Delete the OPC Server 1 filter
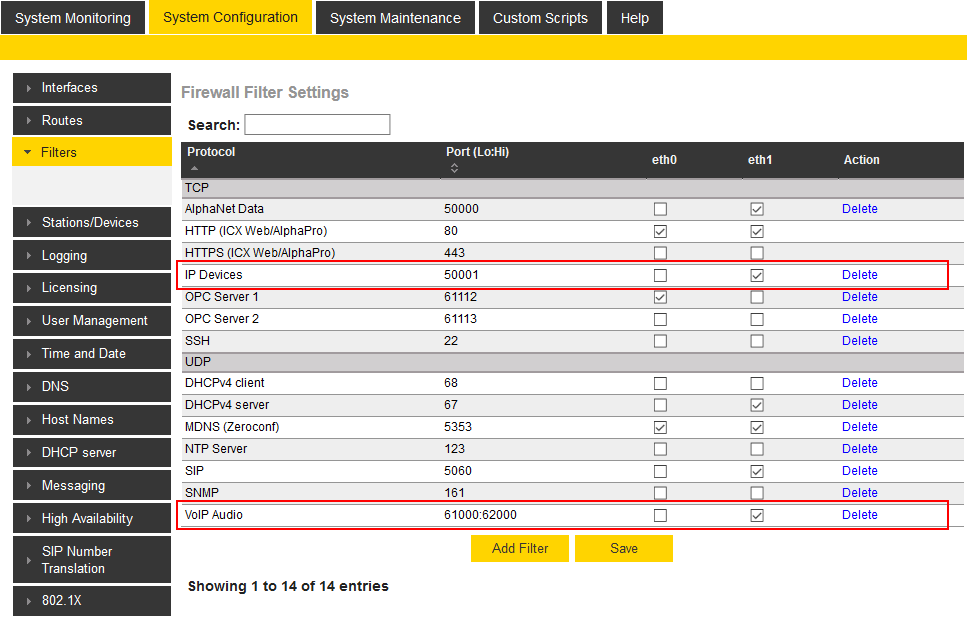 (859, 297)
